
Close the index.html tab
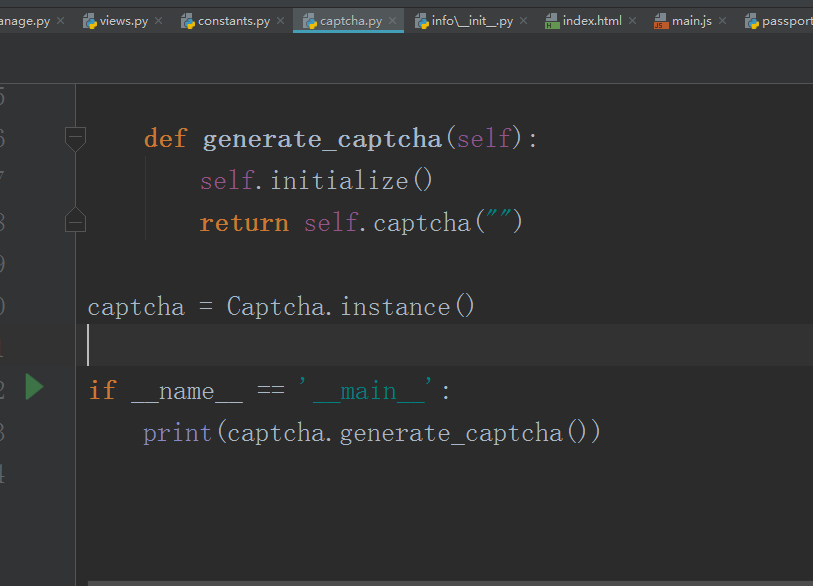[x=632, y=20]
